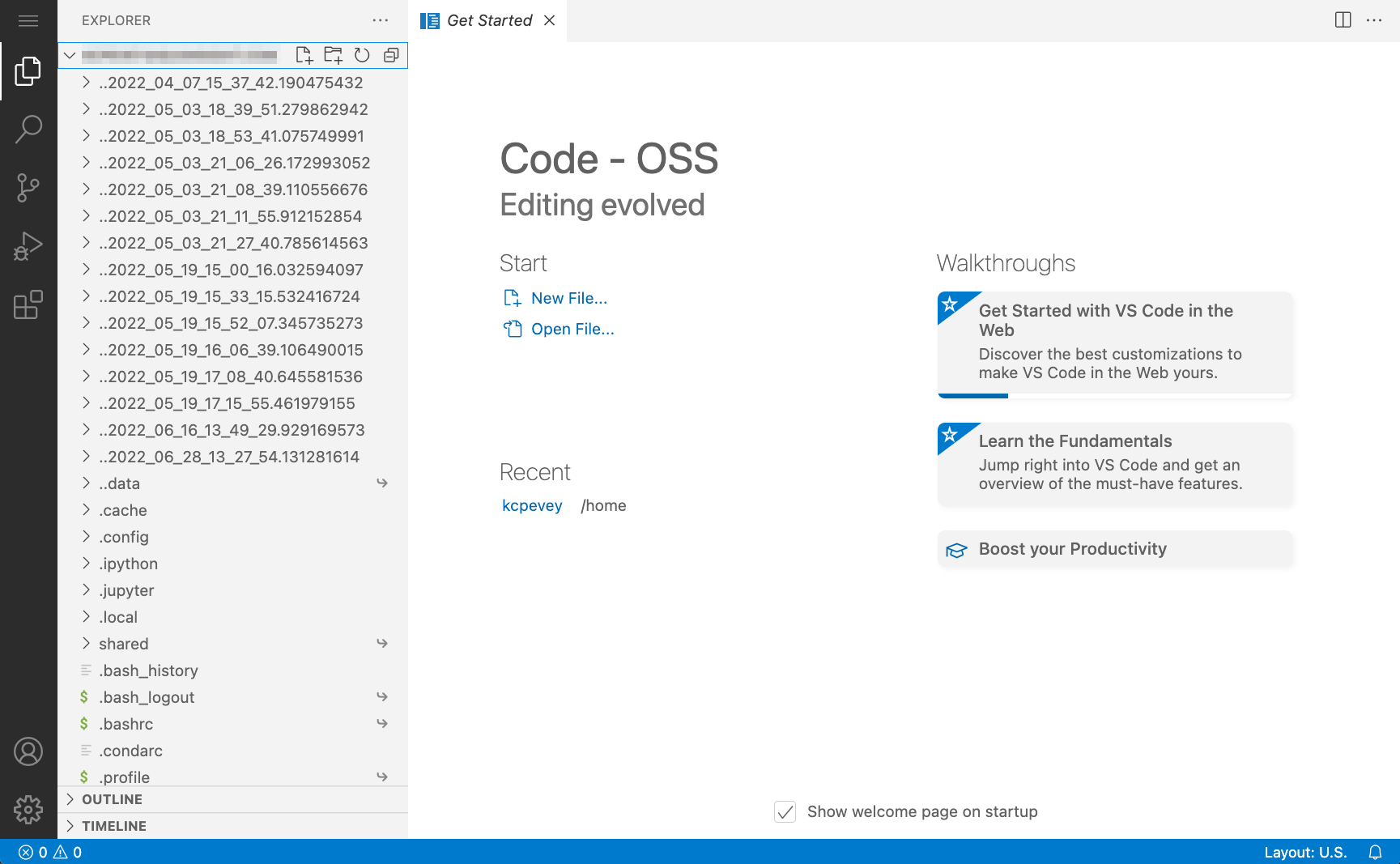Screen dimensions: 1400x864
Task: Open the notifications bell in the status bar
Action: click(1377, 852)
